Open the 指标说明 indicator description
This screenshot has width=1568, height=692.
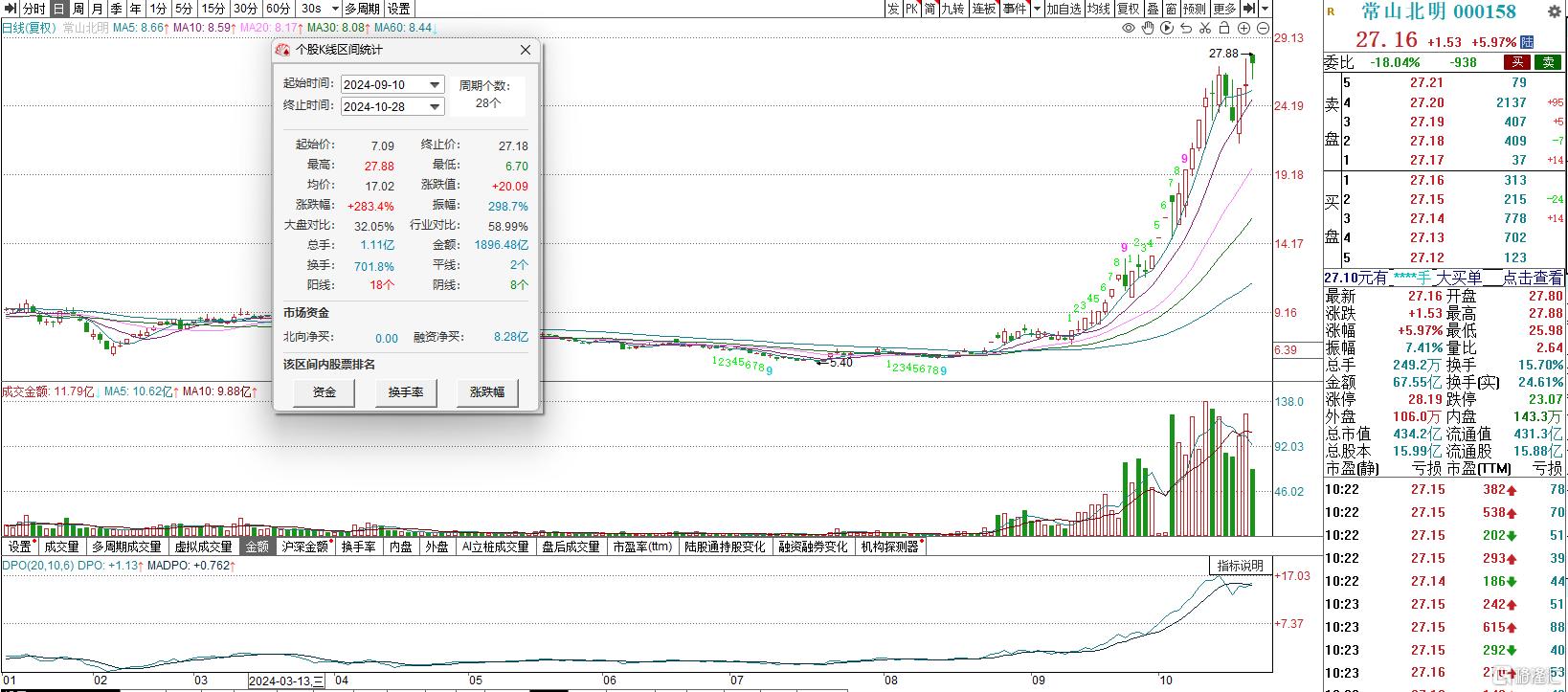tap(1240, 566)
